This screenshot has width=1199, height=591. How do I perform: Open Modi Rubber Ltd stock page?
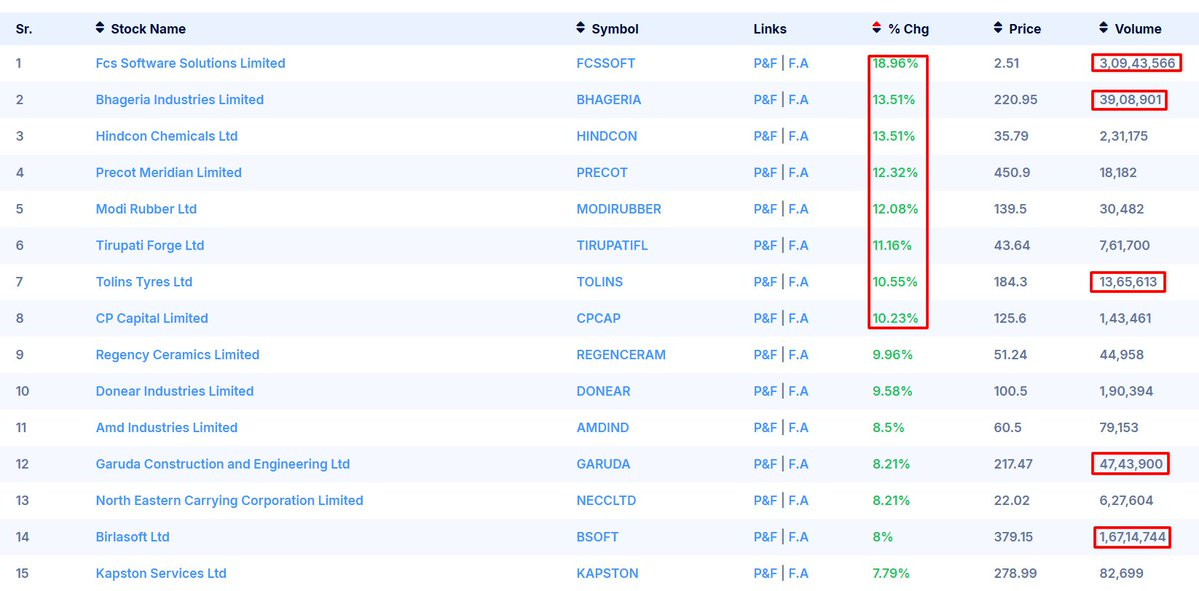(146, 209)
